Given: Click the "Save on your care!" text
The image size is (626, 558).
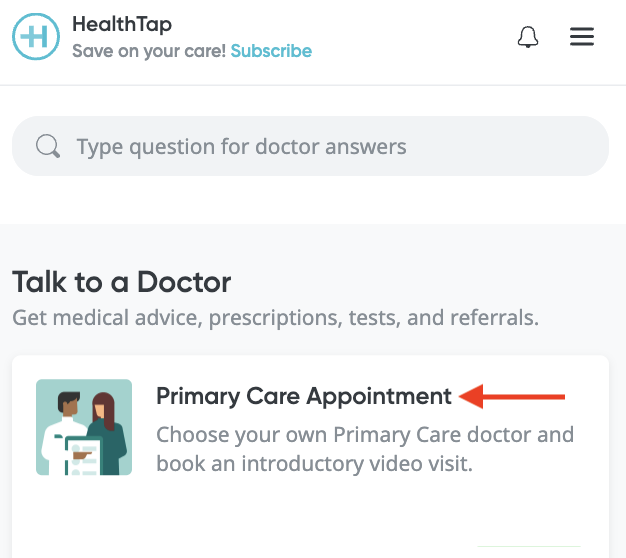Looking at the screenshot, I should (x=149, y=51).
